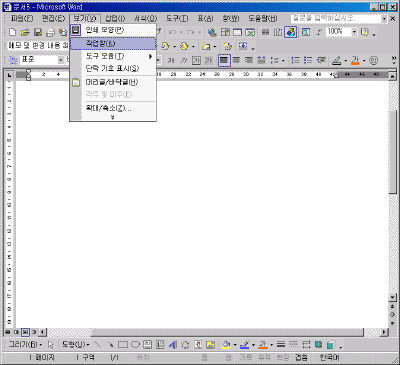Screen dimensions: 400x365
Task: Toggle center text alignment button
Action: pyautogui.click(x=236, y=60)
